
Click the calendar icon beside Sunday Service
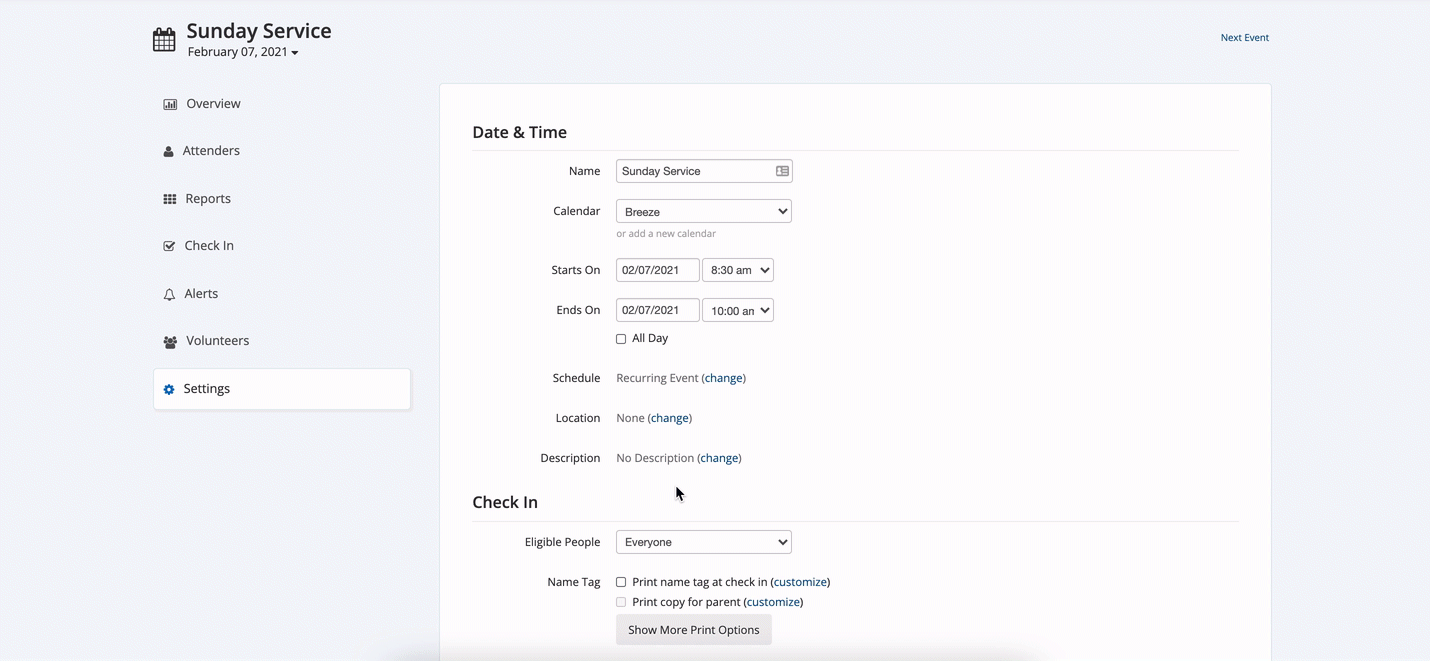click(164, 40)
